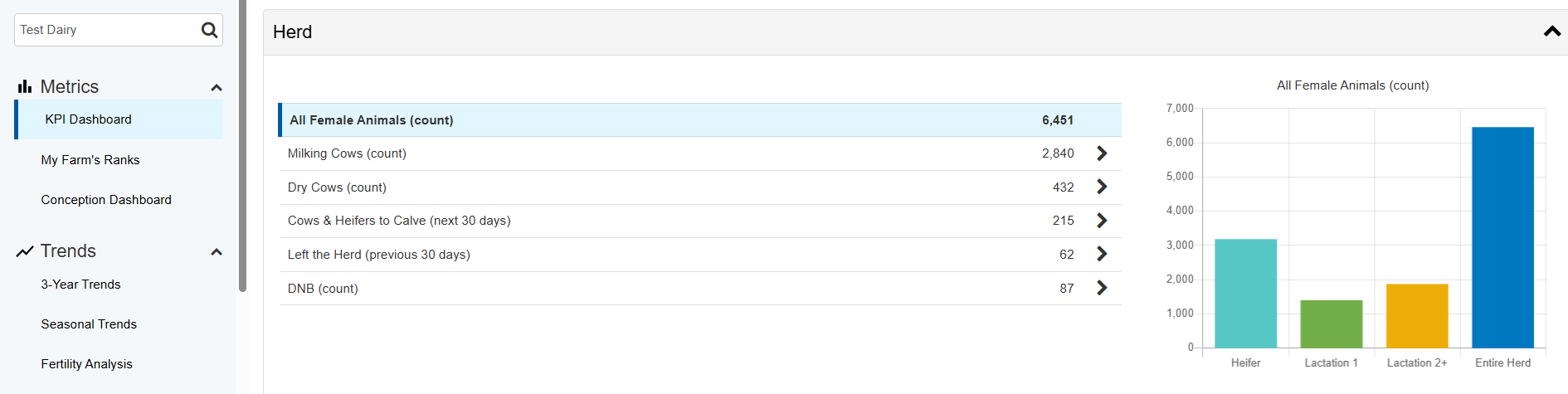This screenshot has width=1568, height=394.
Task: Click the Metrics bar chart icon
Action: 25,86
